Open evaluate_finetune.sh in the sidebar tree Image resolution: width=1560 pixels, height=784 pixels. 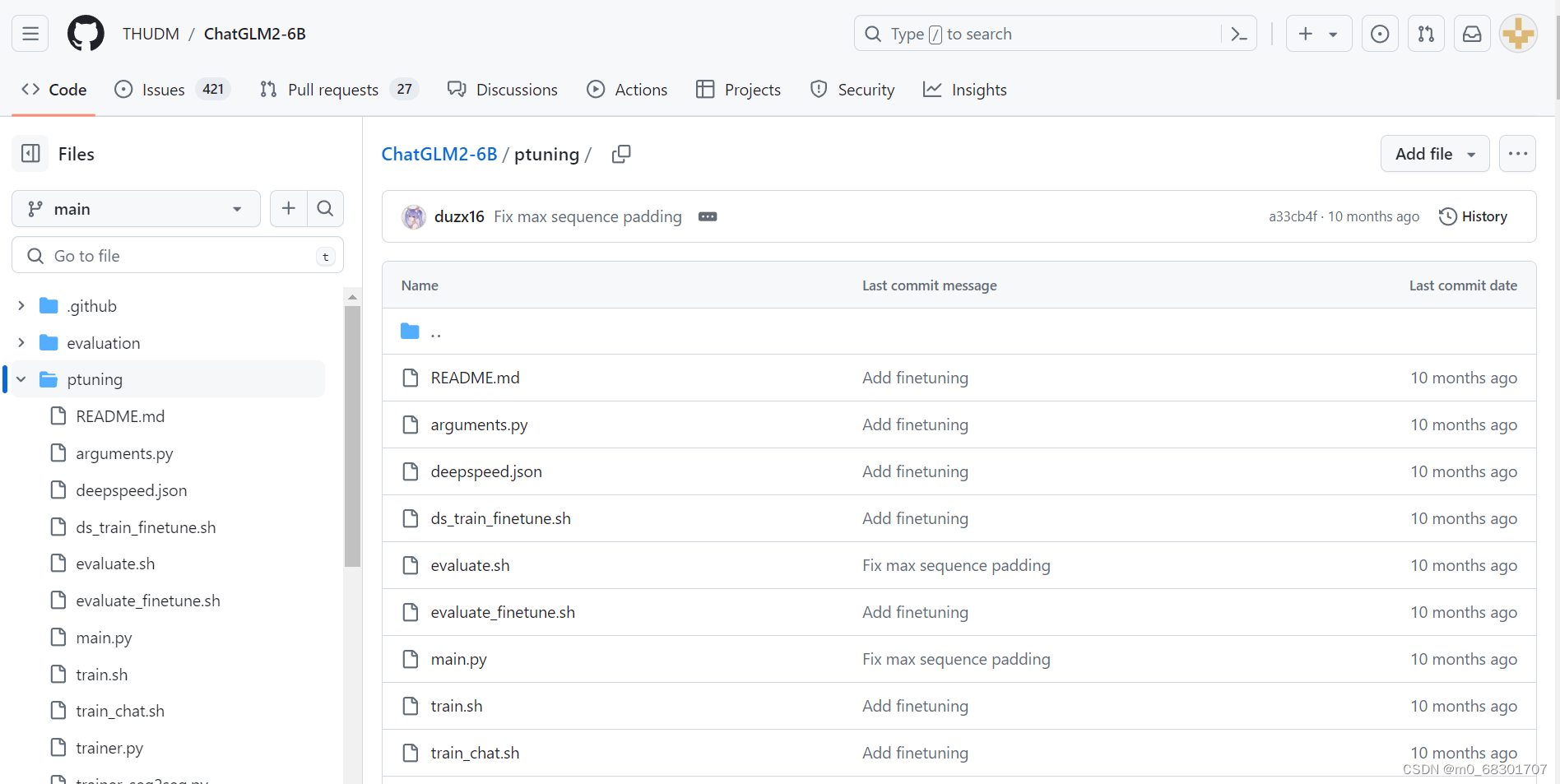click(x=148, y=601)
